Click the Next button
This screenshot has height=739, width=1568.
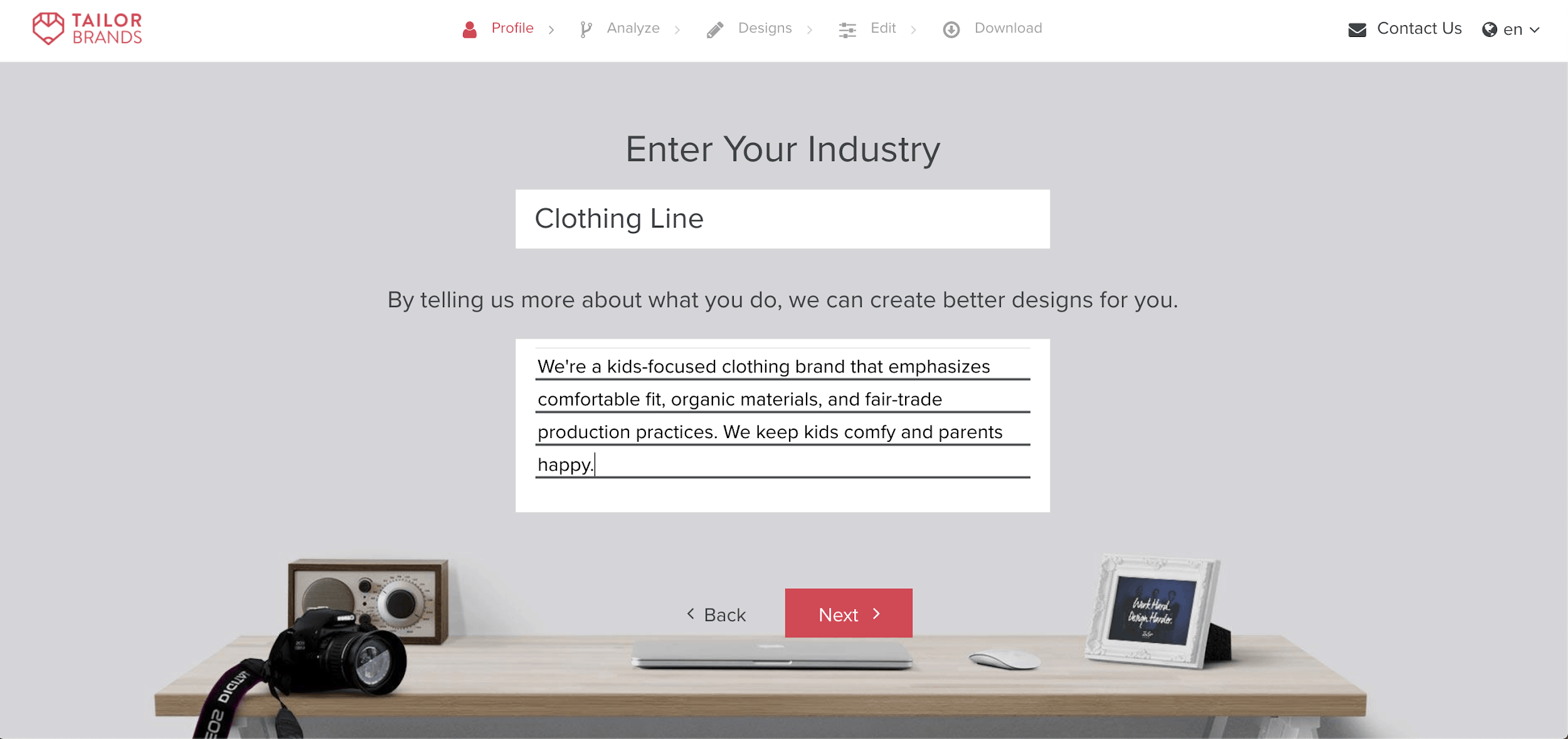tap(847, 613)
